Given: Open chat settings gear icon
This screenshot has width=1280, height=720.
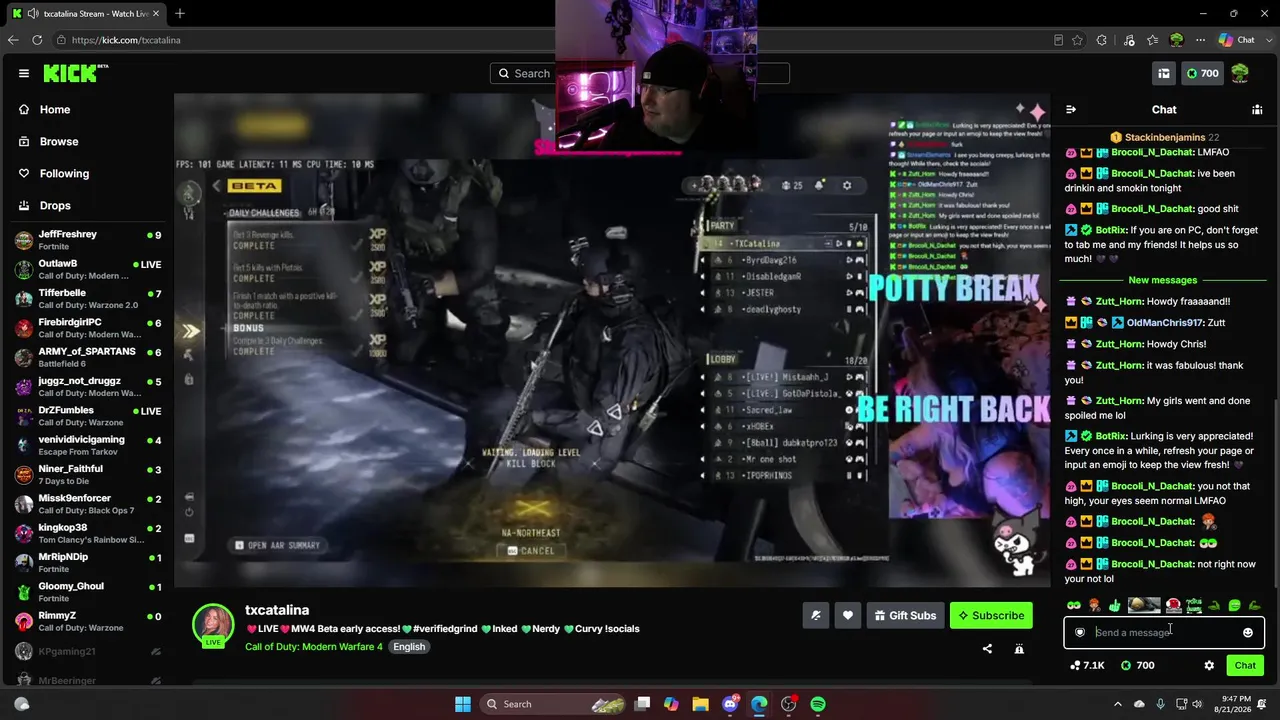Looking at the screenshot, I should coord(1209,665).
